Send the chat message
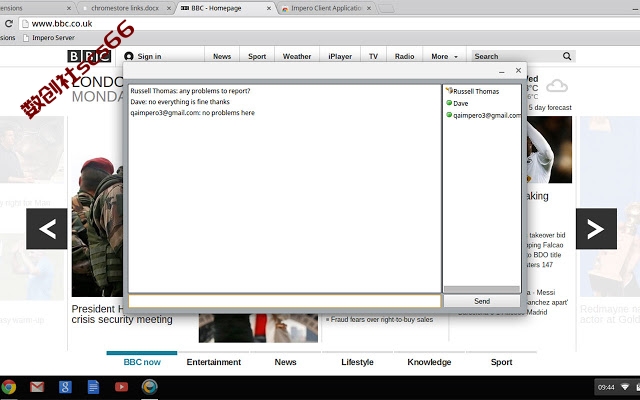This screenshot has width=640, height=400. (x=482, y=301)
